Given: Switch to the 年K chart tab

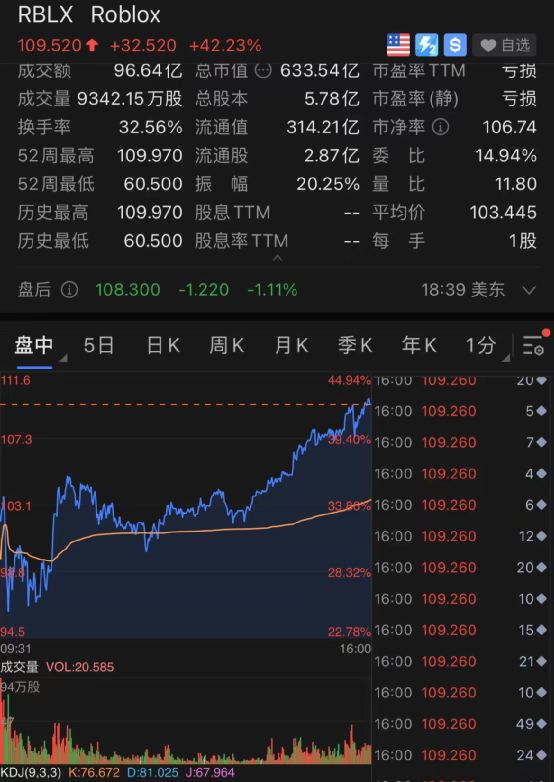Looking at the screenshot, I should tap(419, 345).
